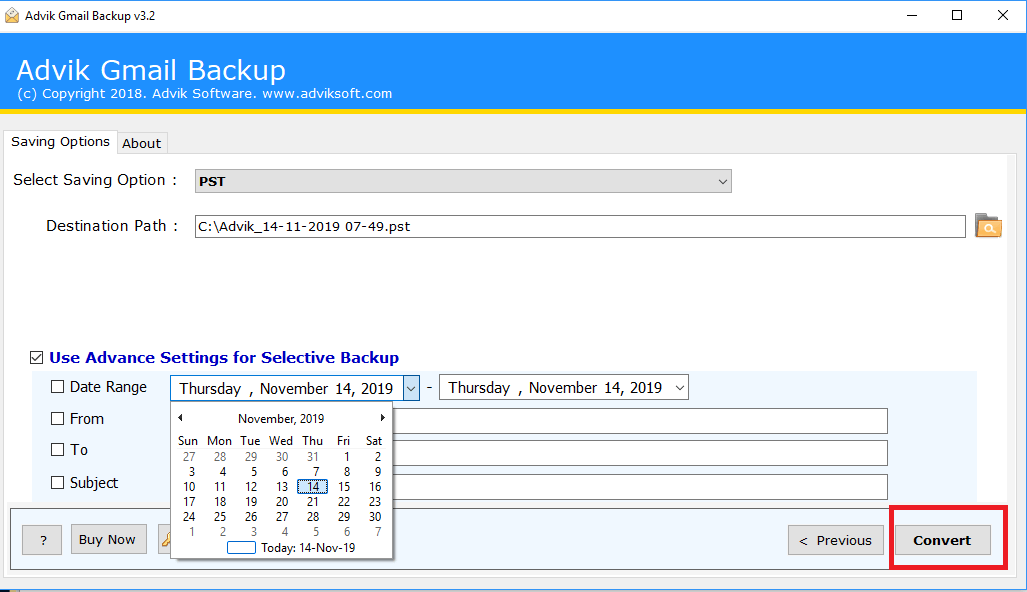Switch to the About tab
This screenshot has height=592, width=1027.
[141, 143]
